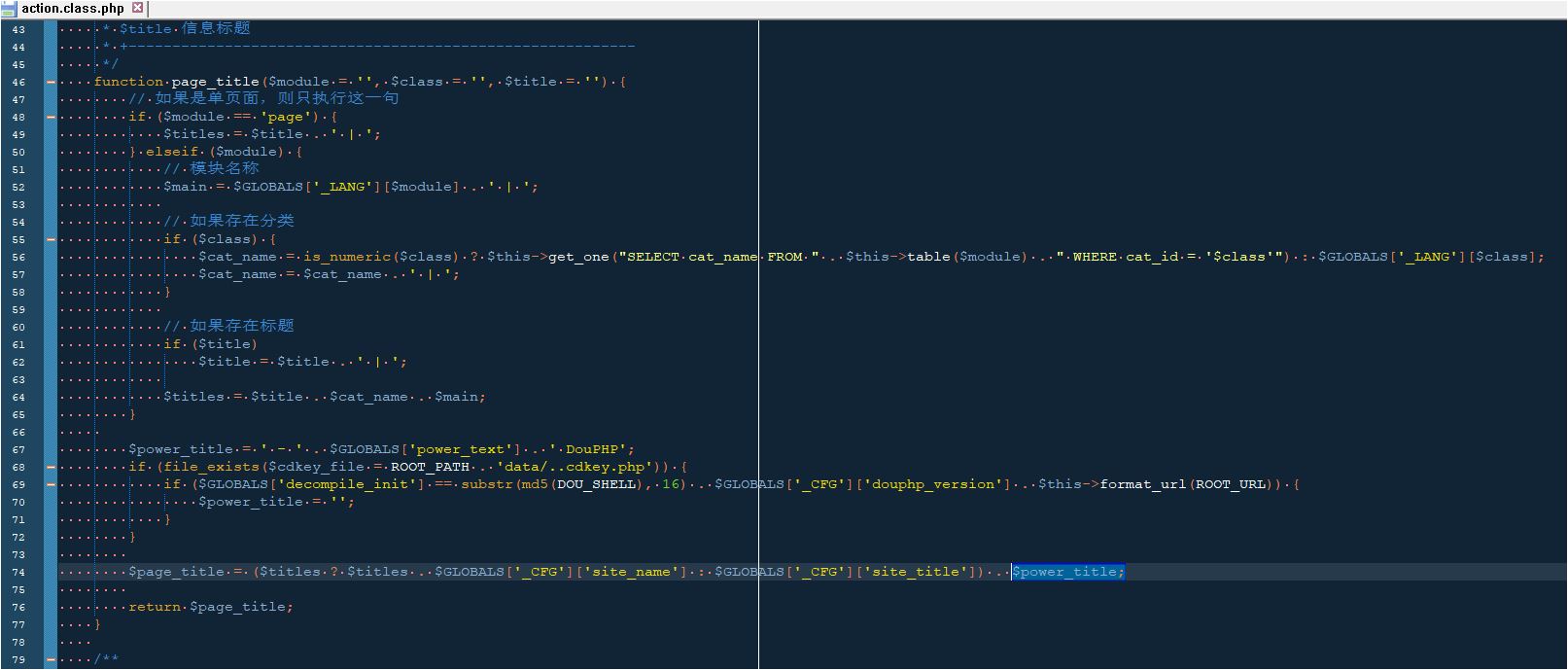
Task: Fold the file_exists if block at line 68
Action: [x=51, y=467]
